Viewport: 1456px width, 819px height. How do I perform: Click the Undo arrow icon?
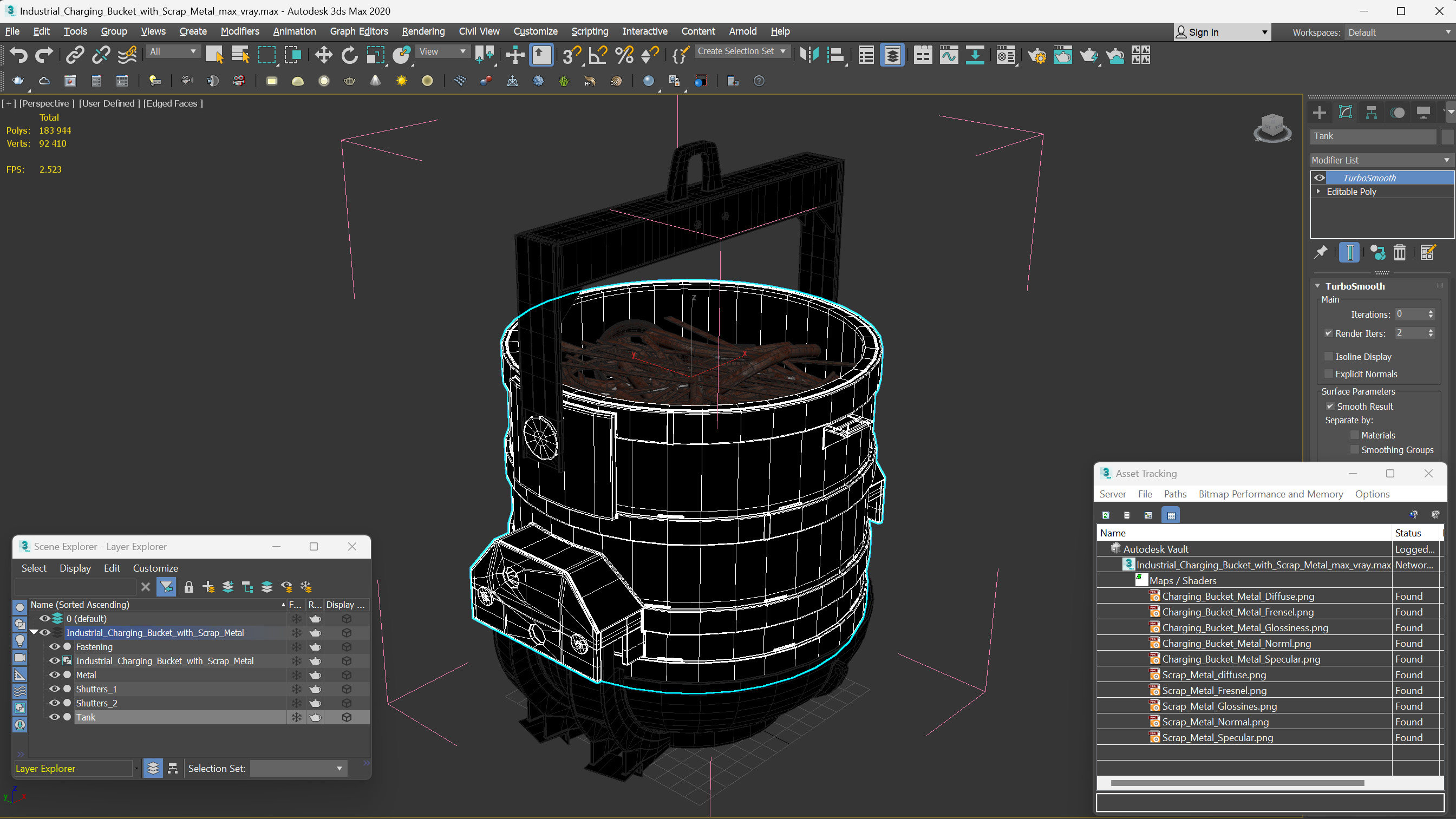pyautogui.click(x=18, y=55)
